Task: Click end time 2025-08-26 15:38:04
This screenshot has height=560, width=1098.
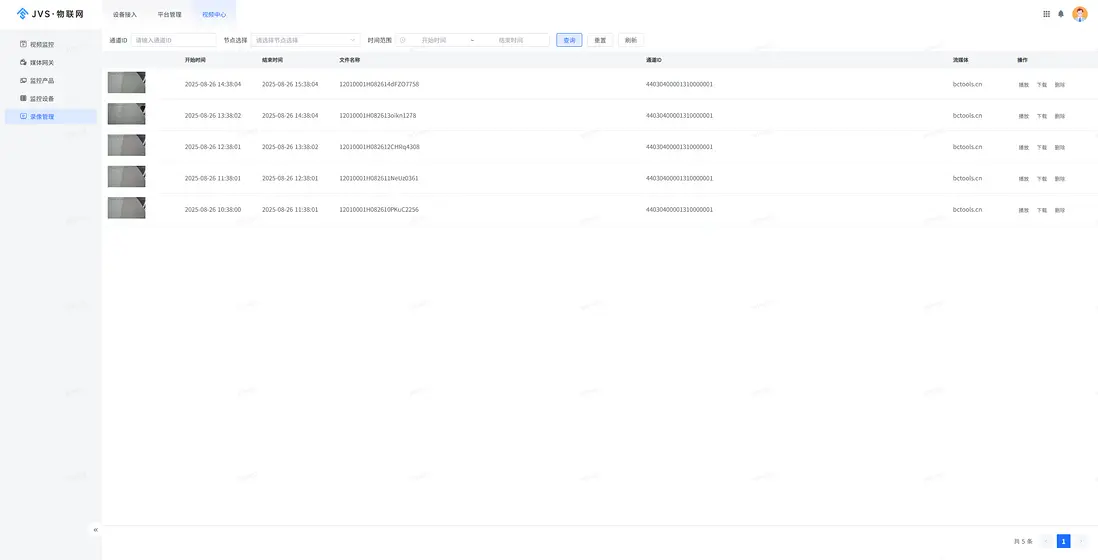Action: [290, 84]
